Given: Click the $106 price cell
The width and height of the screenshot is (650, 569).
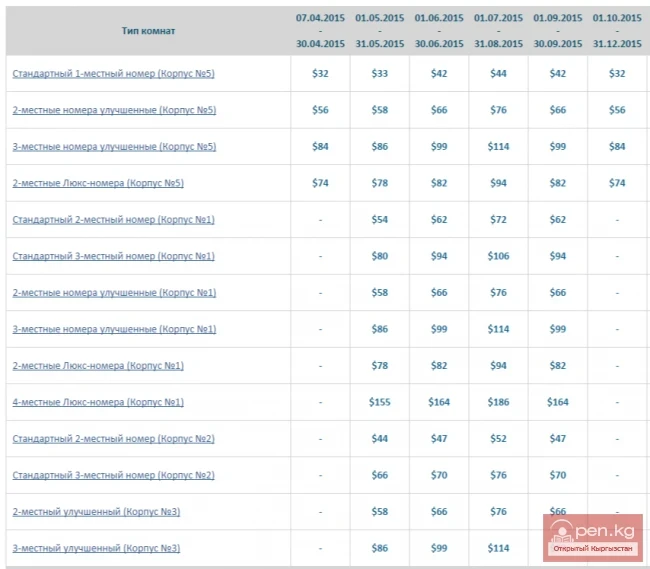Looking at the screenshot, I should tap(498, 256).
